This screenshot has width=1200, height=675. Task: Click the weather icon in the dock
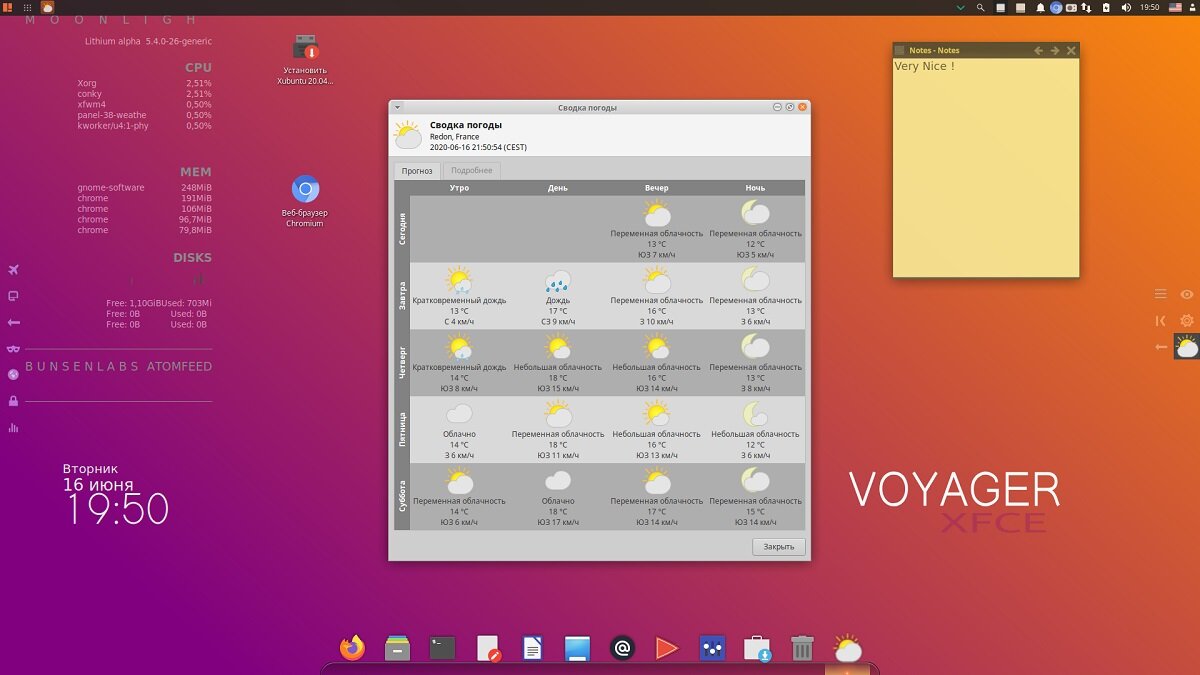tap(847, 648)
